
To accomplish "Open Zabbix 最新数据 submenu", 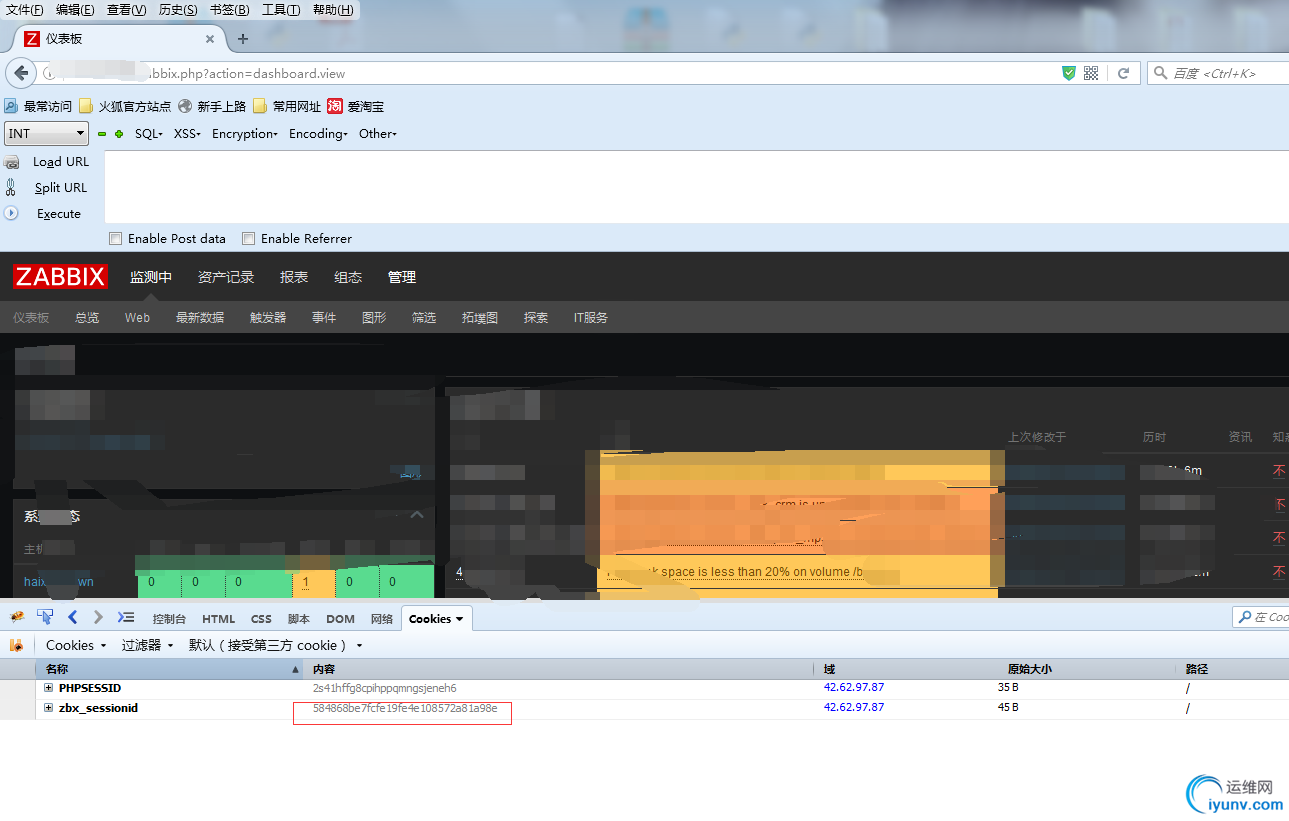I will (200, 317).
